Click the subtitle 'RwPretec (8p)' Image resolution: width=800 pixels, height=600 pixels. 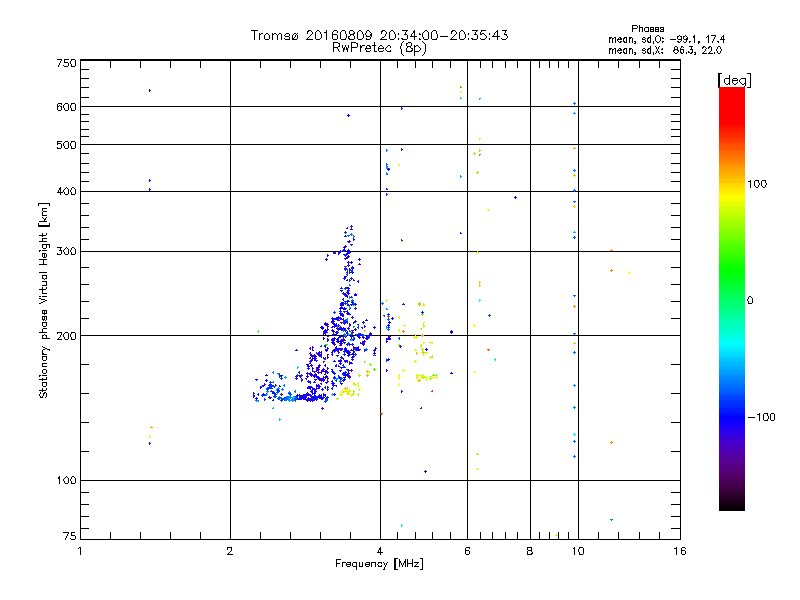coord(379,48)
